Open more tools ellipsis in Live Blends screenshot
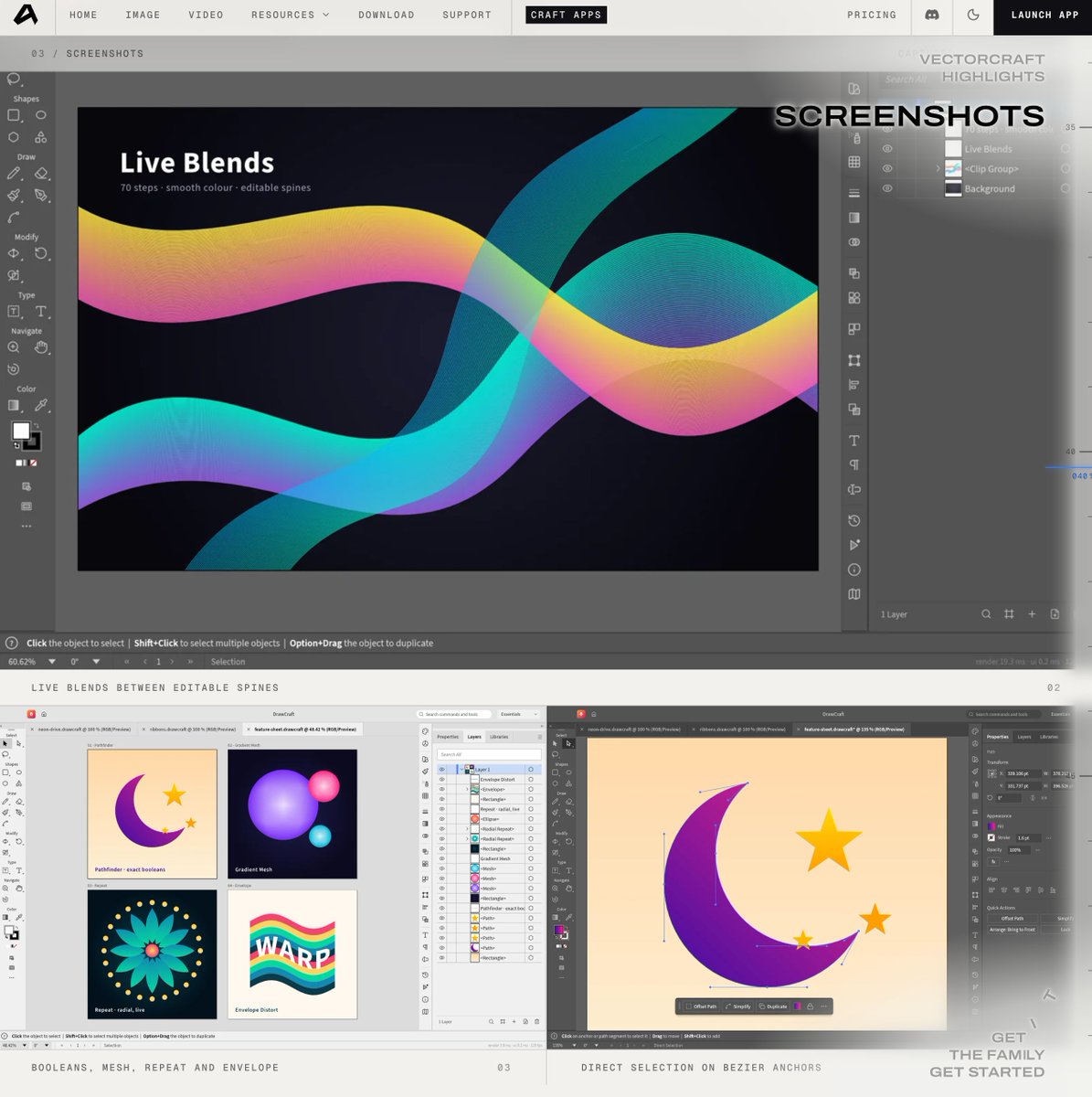Screen dimensions: 1092x1097 click(x=27, y=527)
